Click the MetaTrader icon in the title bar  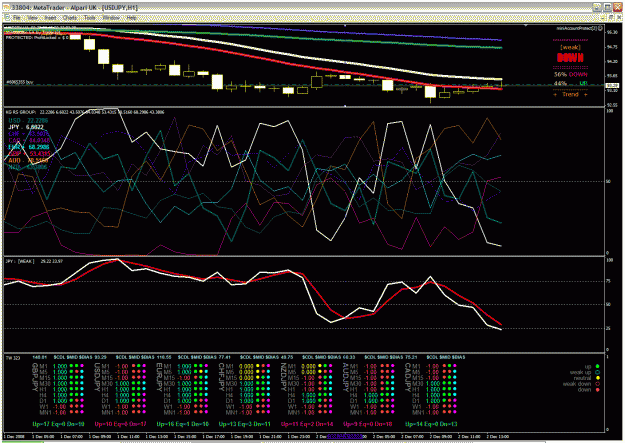coord(7,7)
